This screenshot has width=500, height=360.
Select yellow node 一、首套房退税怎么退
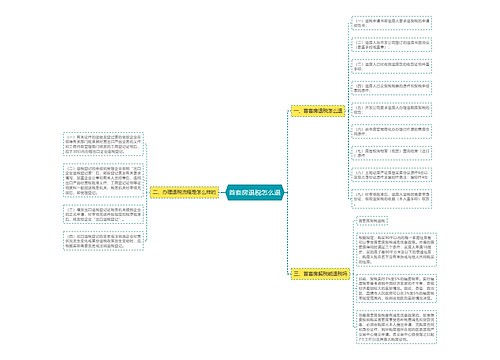pos(318,111)
